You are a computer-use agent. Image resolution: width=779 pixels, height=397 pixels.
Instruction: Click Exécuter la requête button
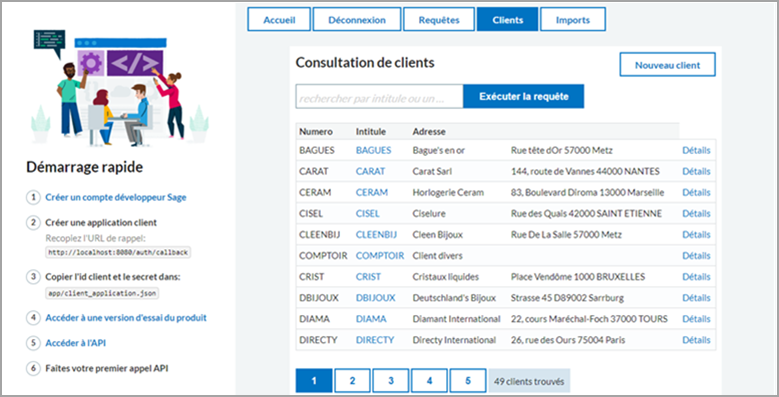pos(524,96)
